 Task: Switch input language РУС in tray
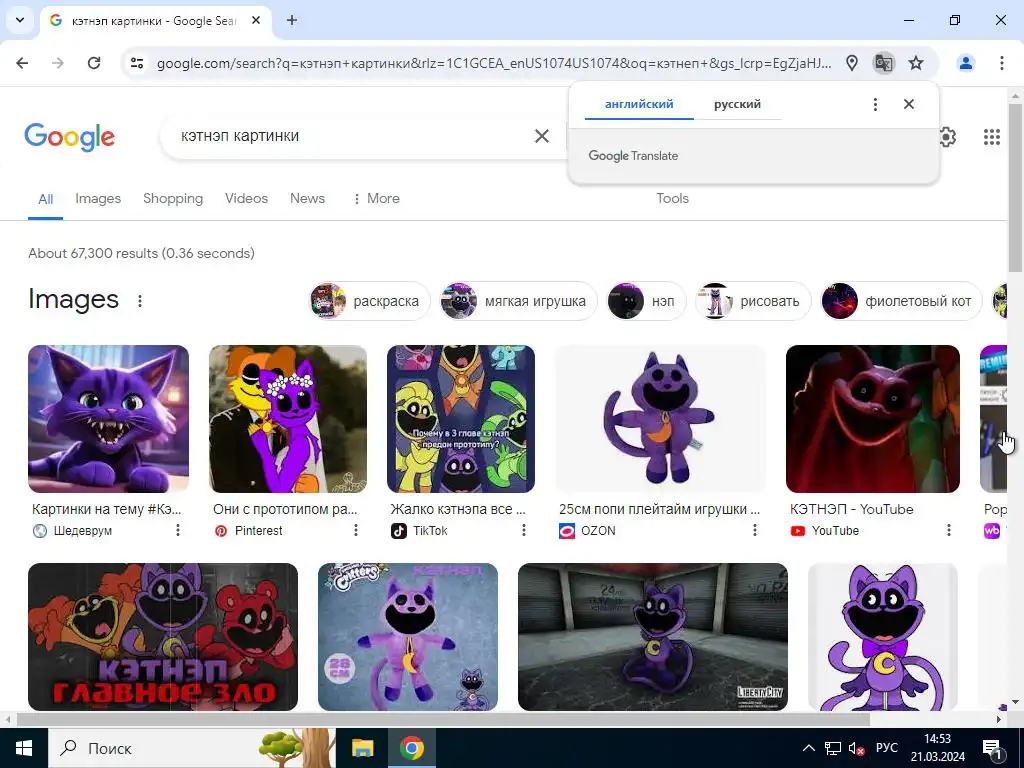pyautogui.click(x=886, y=748)
